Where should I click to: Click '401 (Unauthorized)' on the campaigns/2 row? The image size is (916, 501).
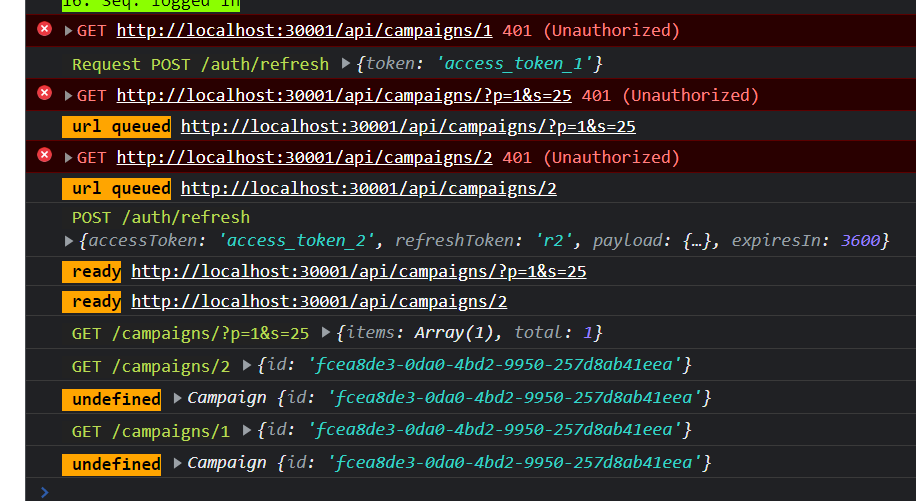[591, 158]
